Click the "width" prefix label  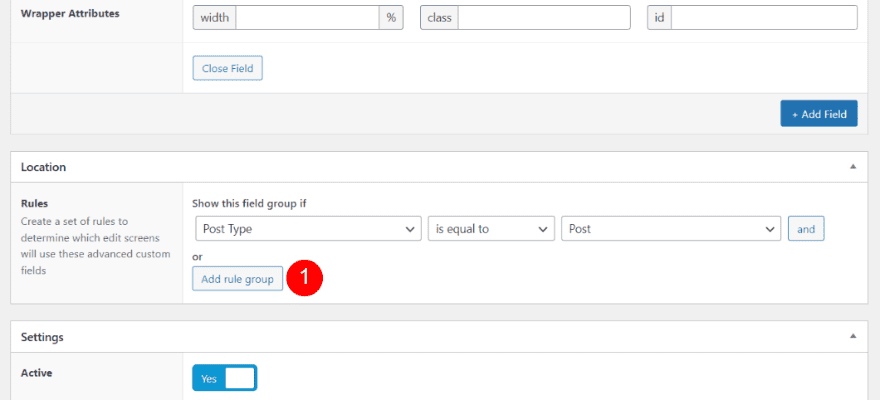coord(214,18)
